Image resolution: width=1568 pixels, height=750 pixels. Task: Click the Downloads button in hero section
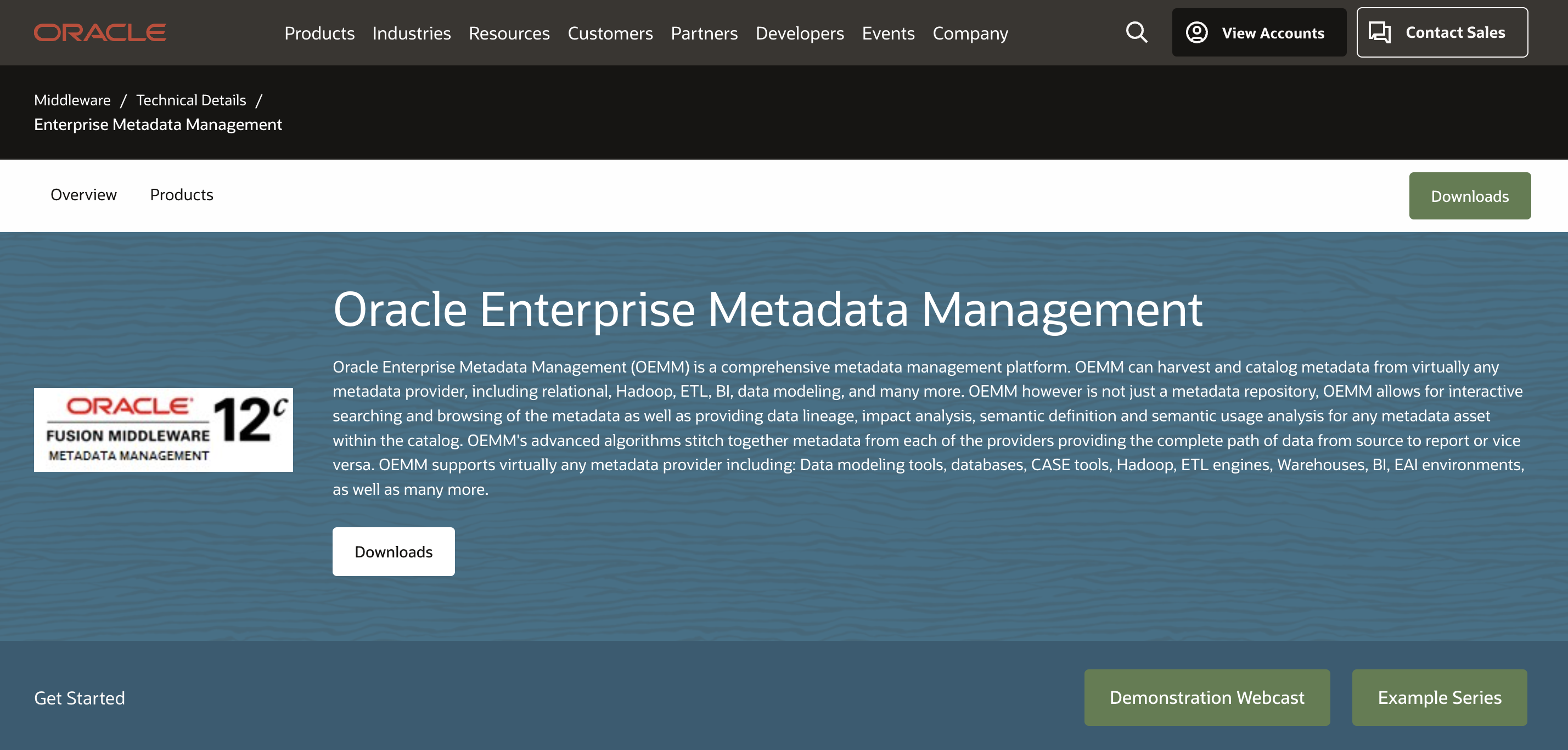point(394,551)
